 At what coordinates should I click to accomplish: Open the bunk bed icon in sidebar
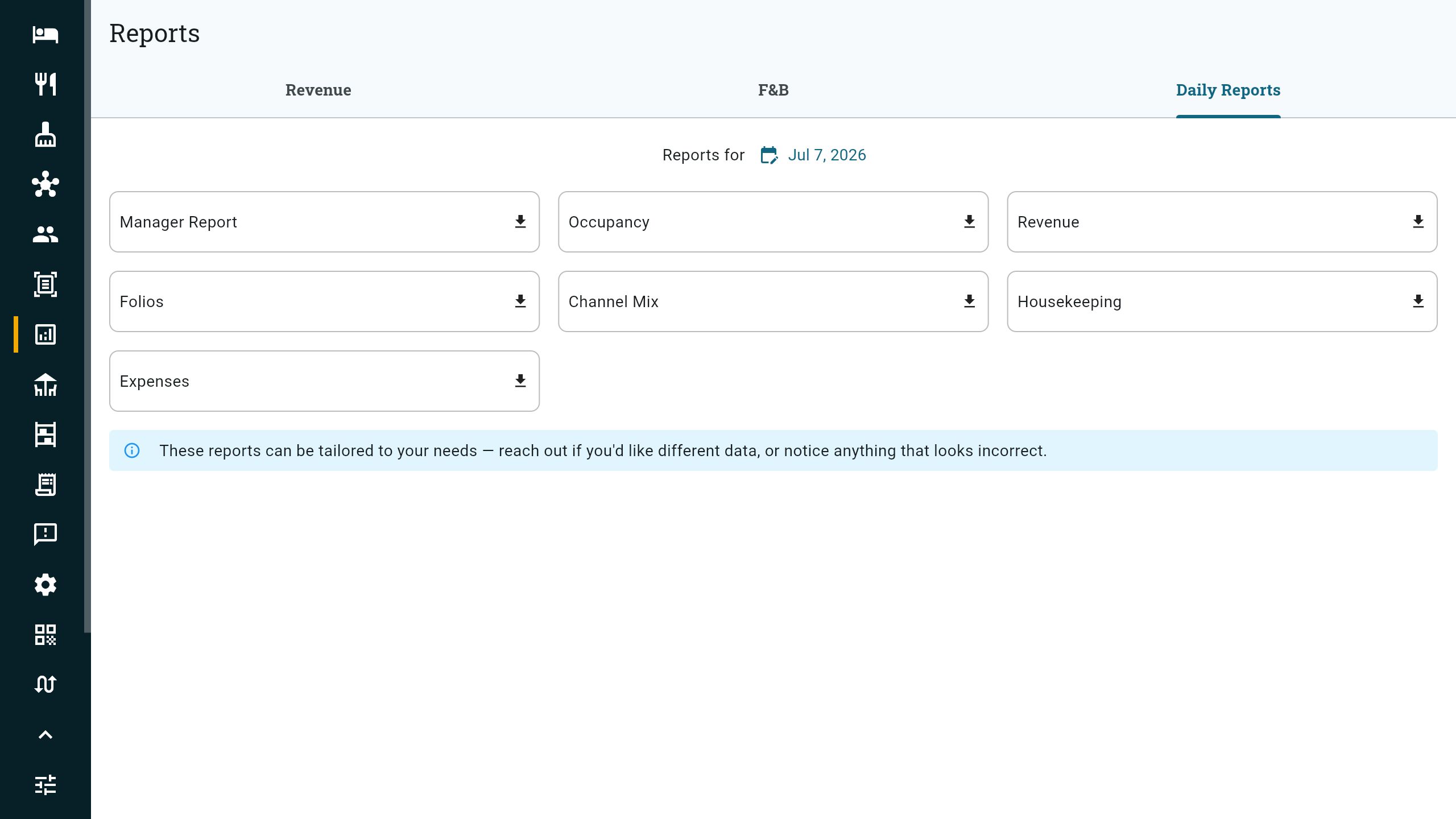pyautogui.click(x=45, y=435)
